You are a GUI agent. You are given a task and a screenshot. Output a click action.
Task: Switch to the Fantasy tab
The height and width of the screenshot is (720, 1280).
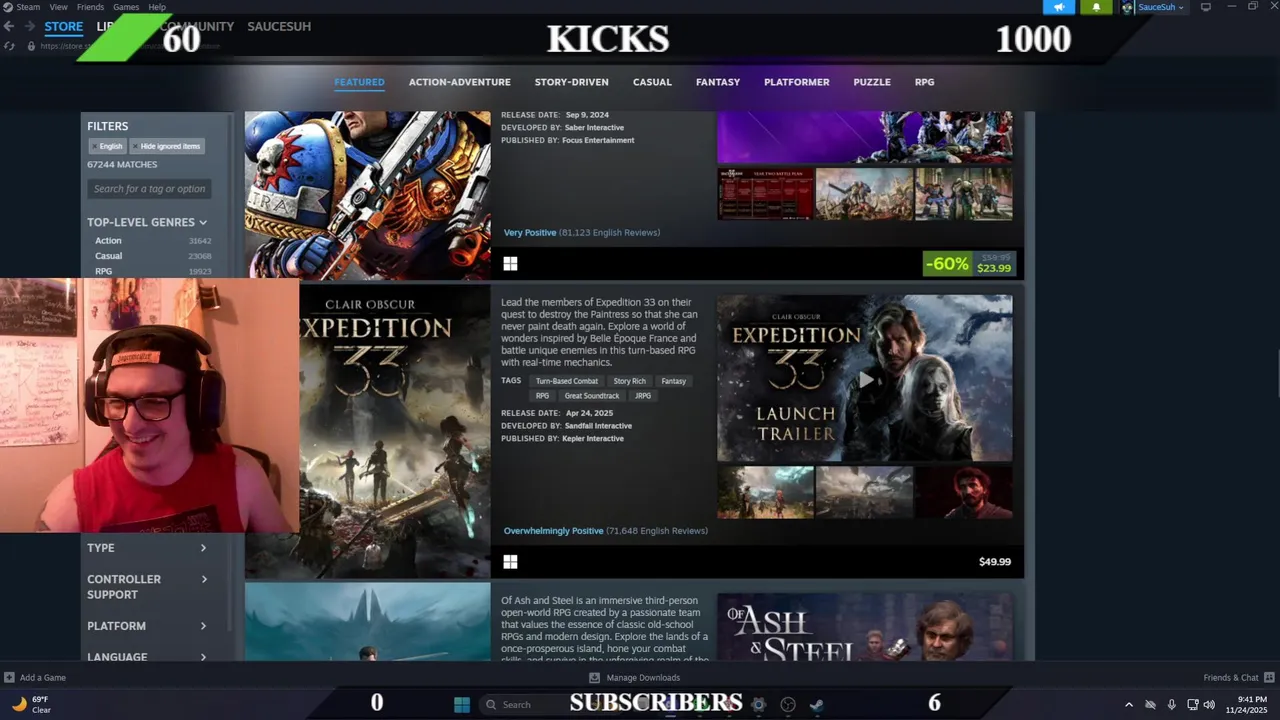(x=718, y=82)
